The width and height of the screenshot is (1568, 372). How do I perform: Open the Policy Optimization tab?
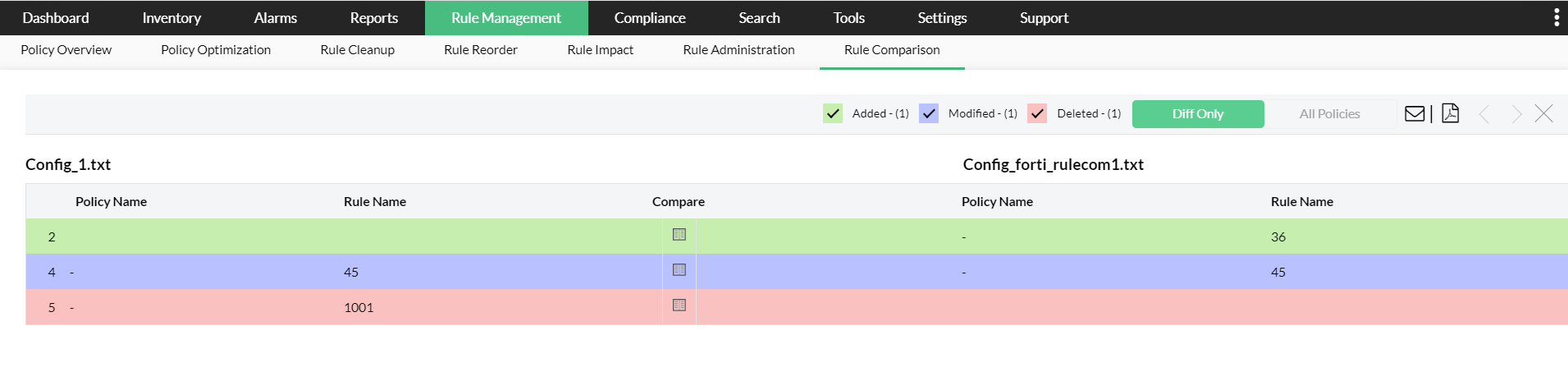click(216, 49)
